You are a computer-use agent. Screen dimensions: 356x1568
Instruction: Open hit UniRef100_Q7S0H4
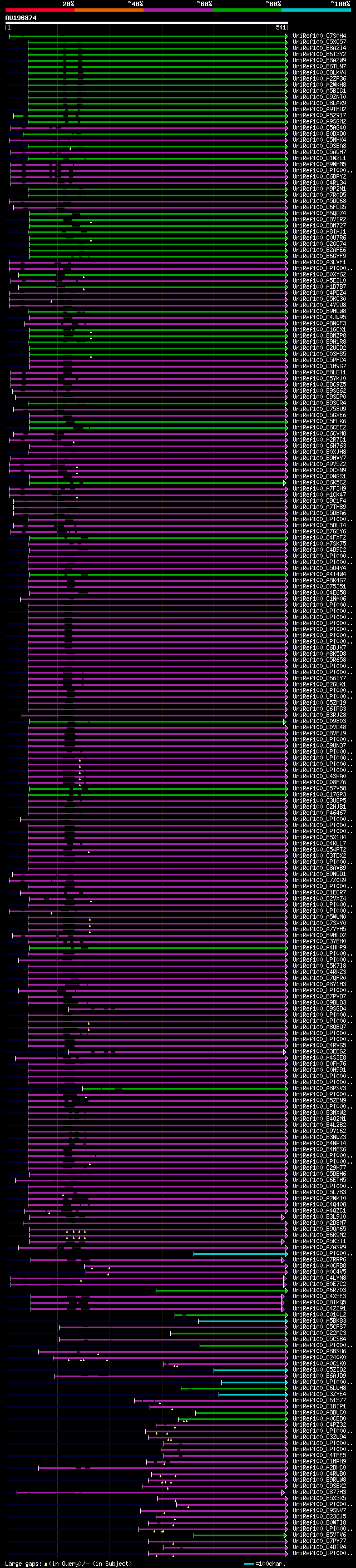coord(319,36)
